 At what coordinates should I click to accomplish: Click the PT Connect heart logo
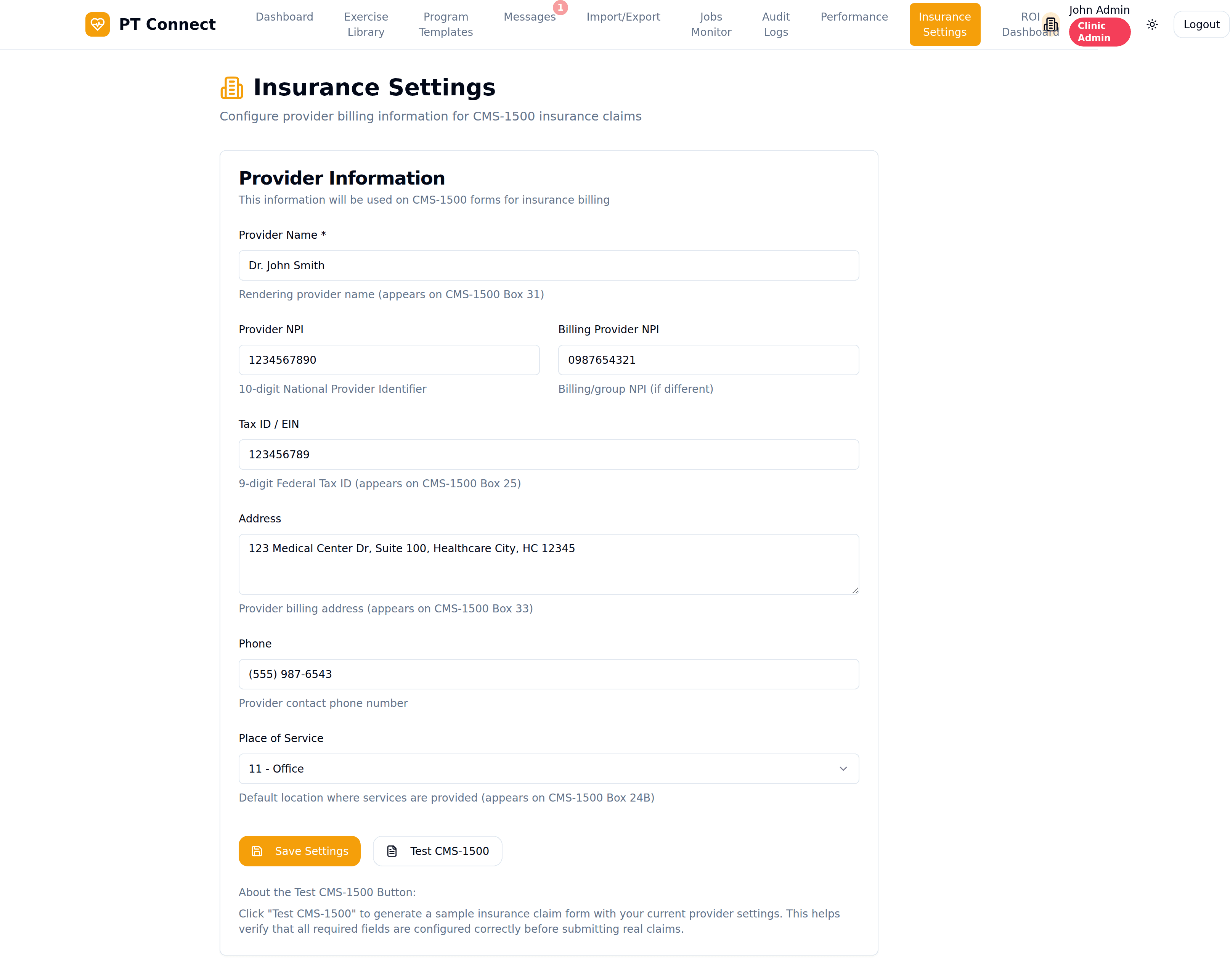pyautogui.click(x=98, y=24)
